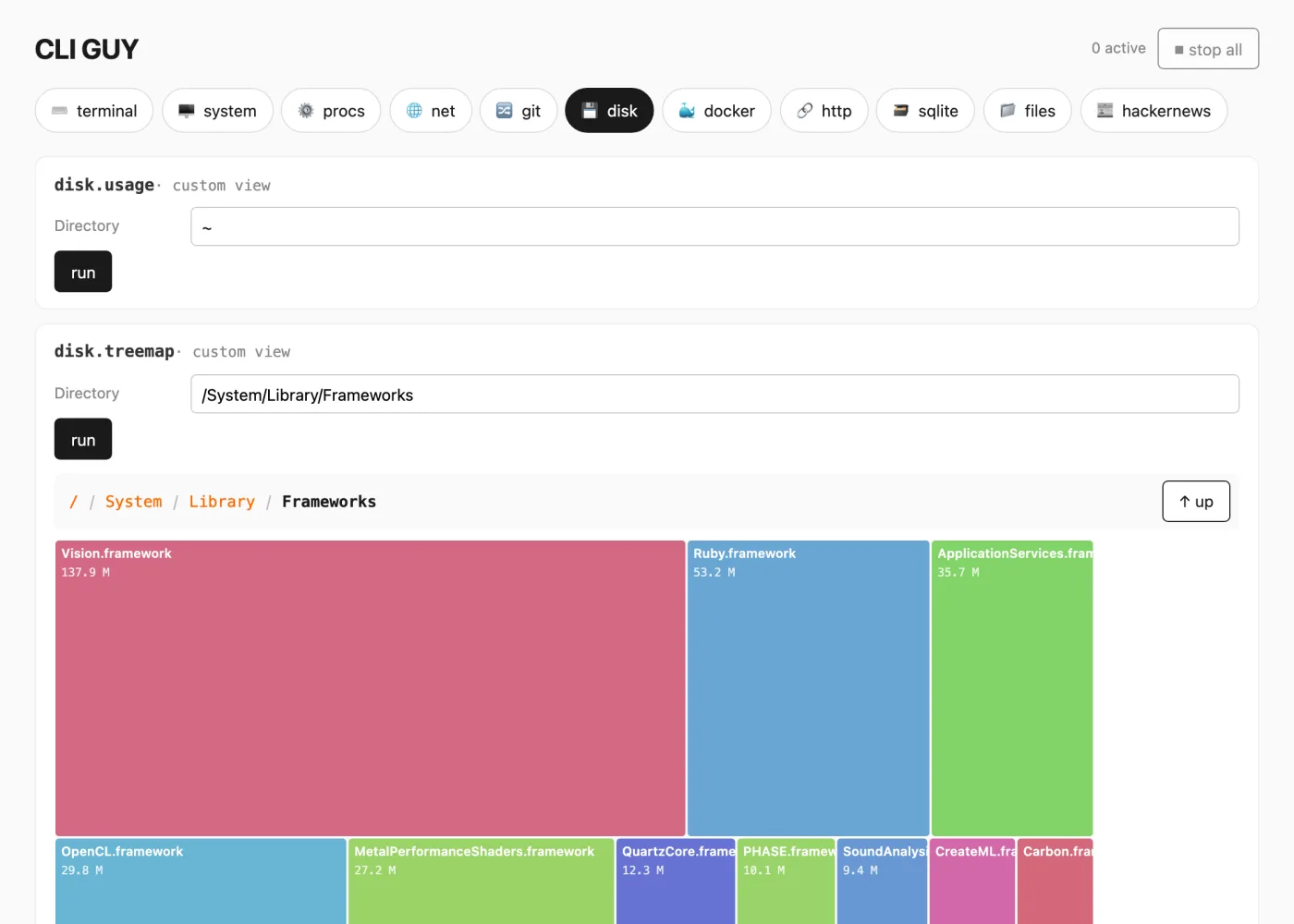Open the hackernews tab
The height and width of the screenshot is (924, 1294).
1154,111
